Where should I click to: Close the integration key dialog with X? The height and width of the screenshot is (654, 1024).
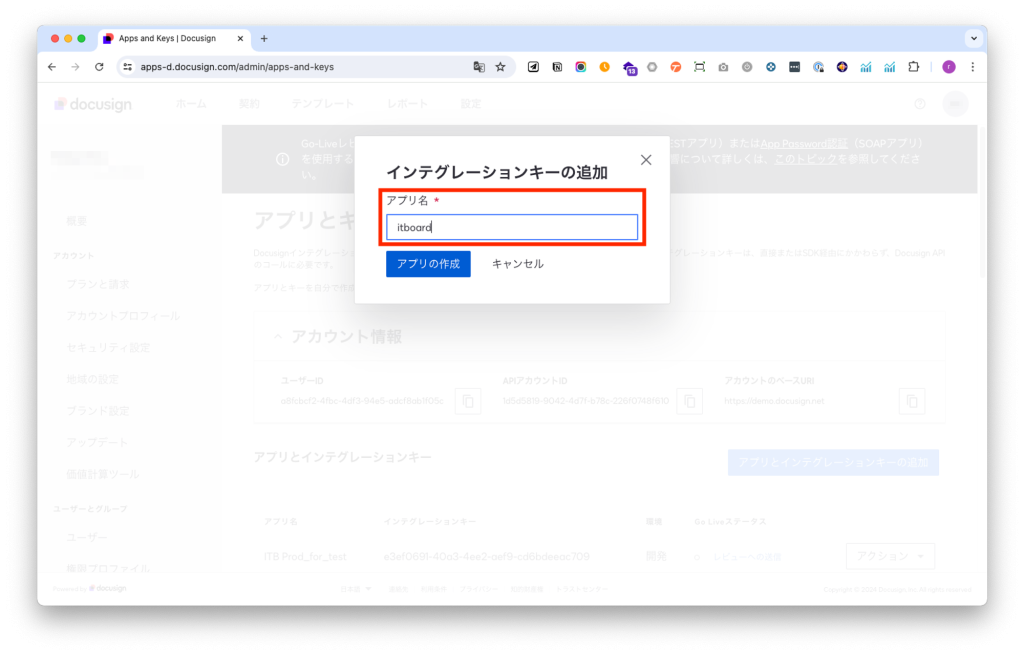(x=646, y=160)
